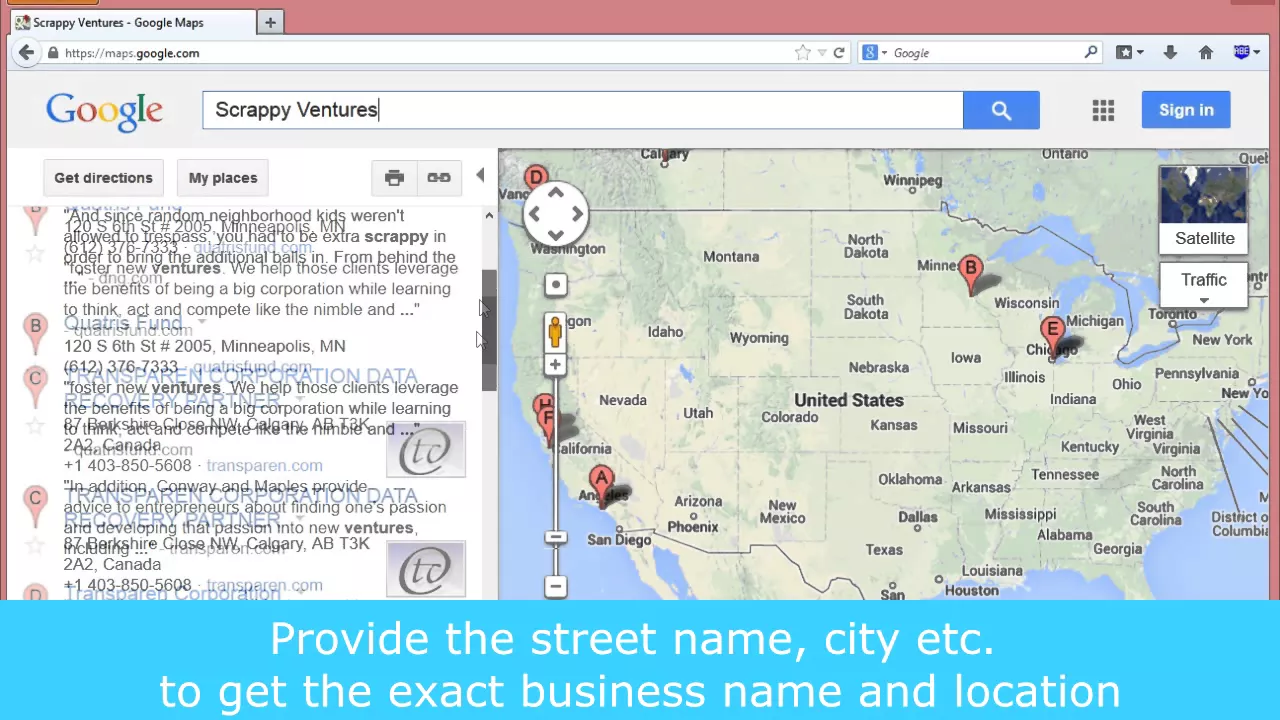Click Get directions

pos(103,178)
